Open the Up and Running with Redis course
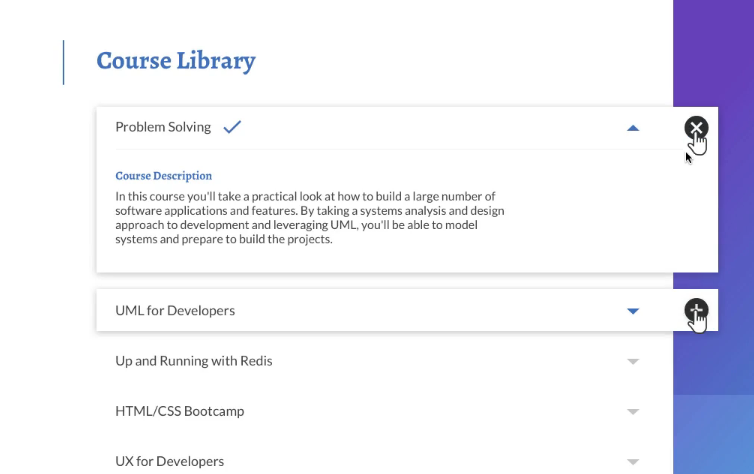The height and width of the screenshot is (474, 754). click(x=193, y=361)
